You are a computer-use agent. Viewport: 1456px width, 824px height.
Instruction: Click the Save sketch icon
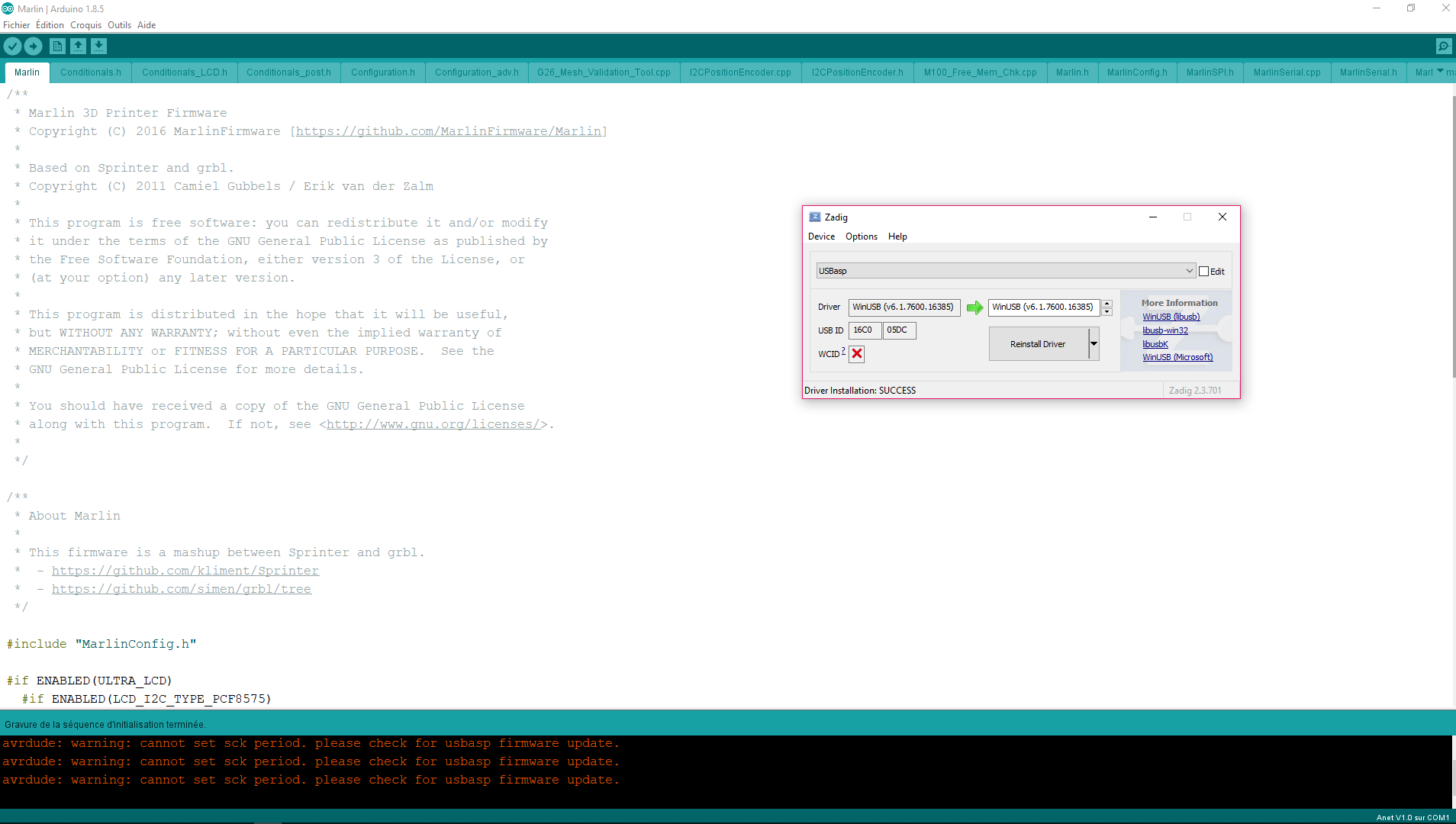click(x=98, y=47)
